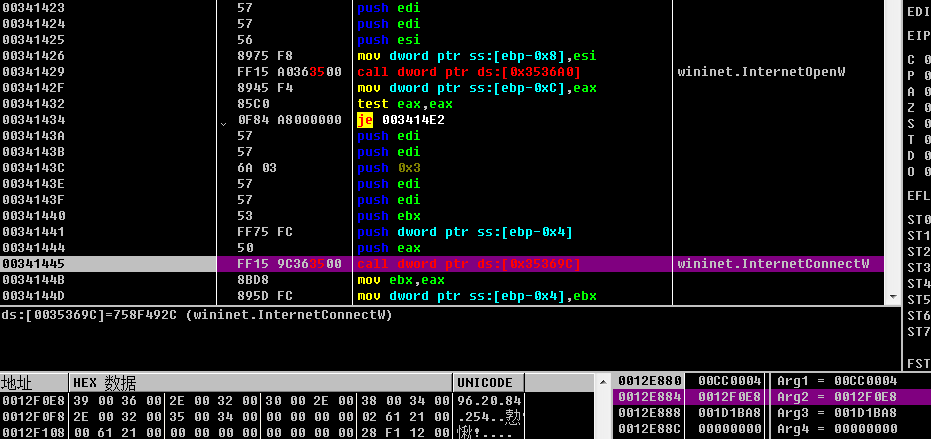Viewport: 931px width, 439px height.
Task: Select stack value 001D1BA8
Action: [x=725, y=413]
